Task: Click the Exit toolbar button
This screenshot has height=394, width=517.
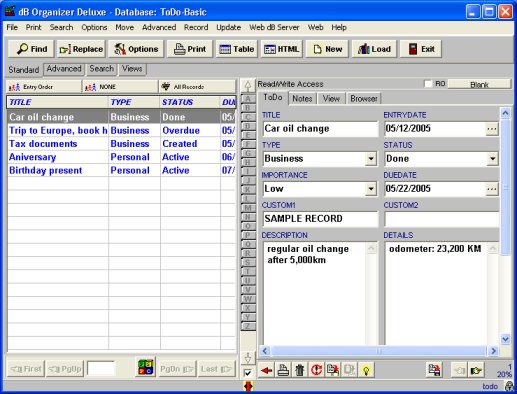Action: tap(421, 49)
